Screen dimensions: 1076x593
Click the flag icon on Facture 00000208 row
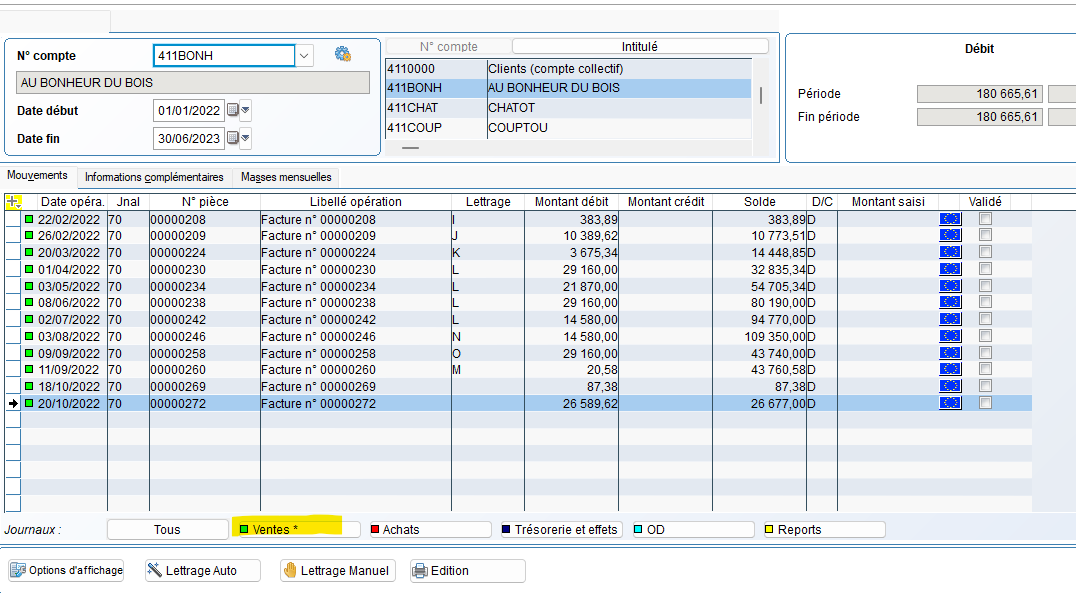click(949, 219)
